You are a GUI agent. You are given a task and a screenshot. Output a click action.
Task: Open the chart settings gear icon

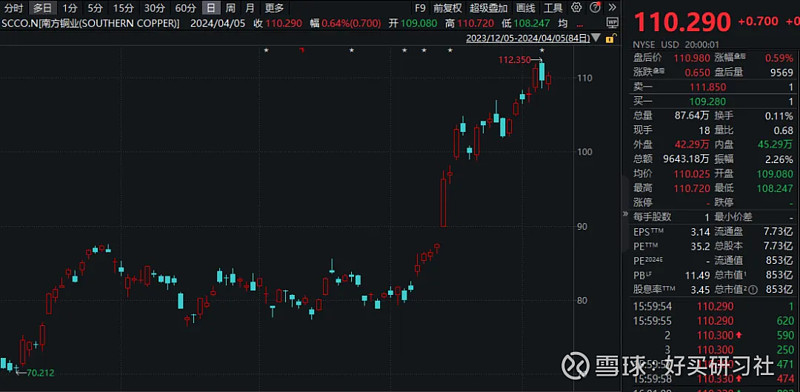577,8
